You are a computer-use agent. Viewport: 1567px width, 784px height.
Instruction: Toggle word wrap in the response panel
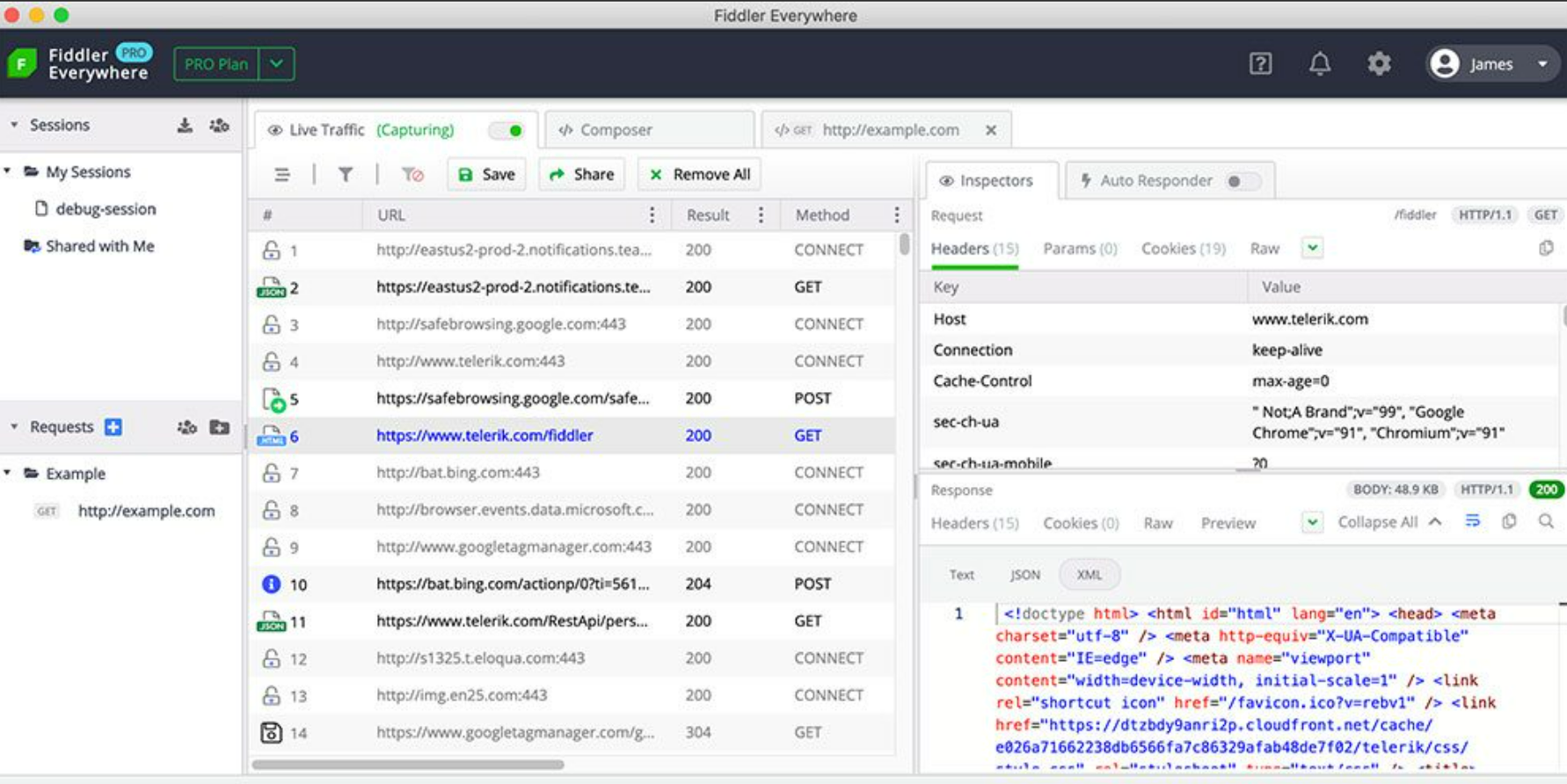[1473, 521]
